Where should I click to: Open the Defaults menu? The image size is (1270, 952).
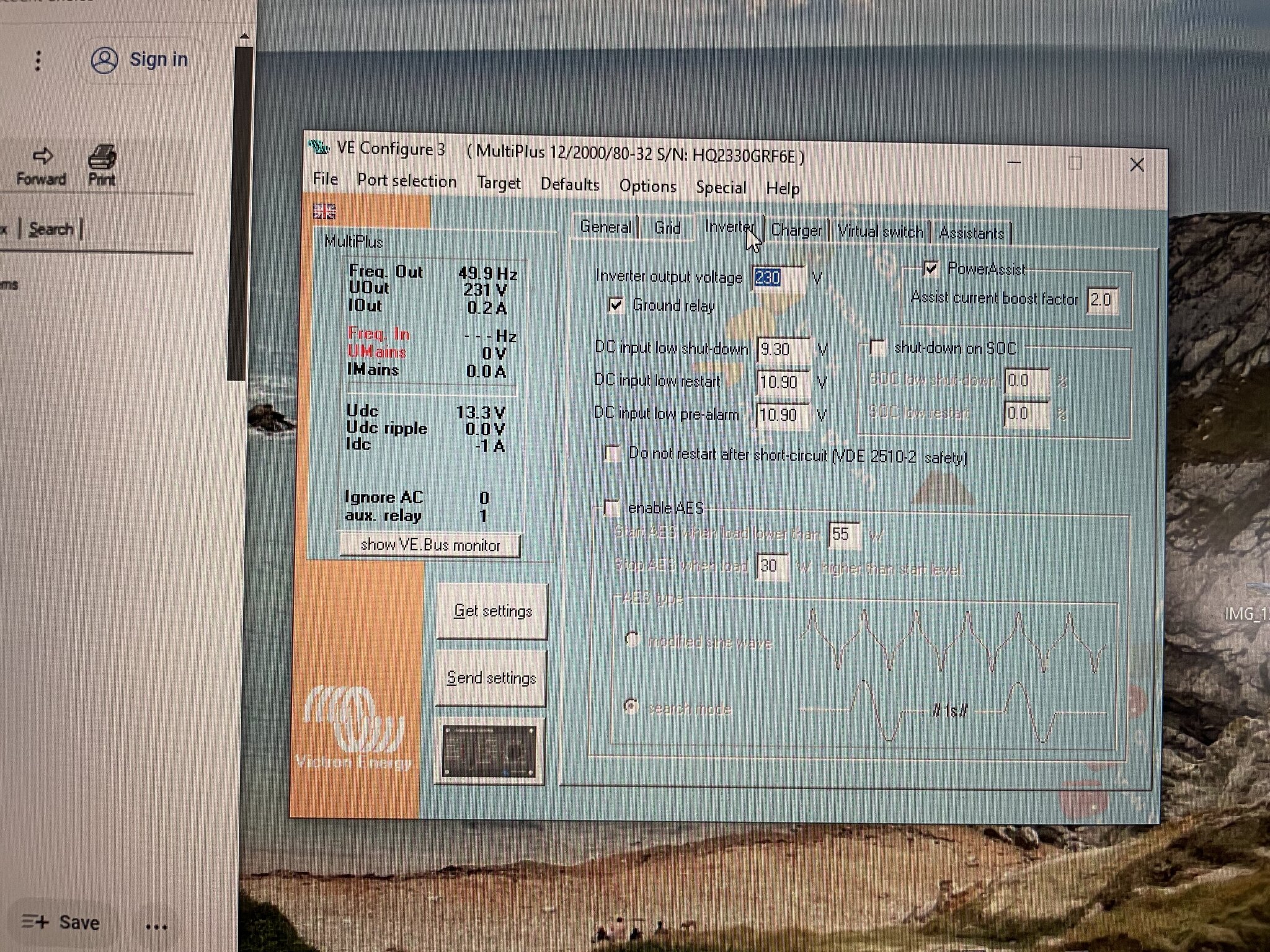(570, 185)
